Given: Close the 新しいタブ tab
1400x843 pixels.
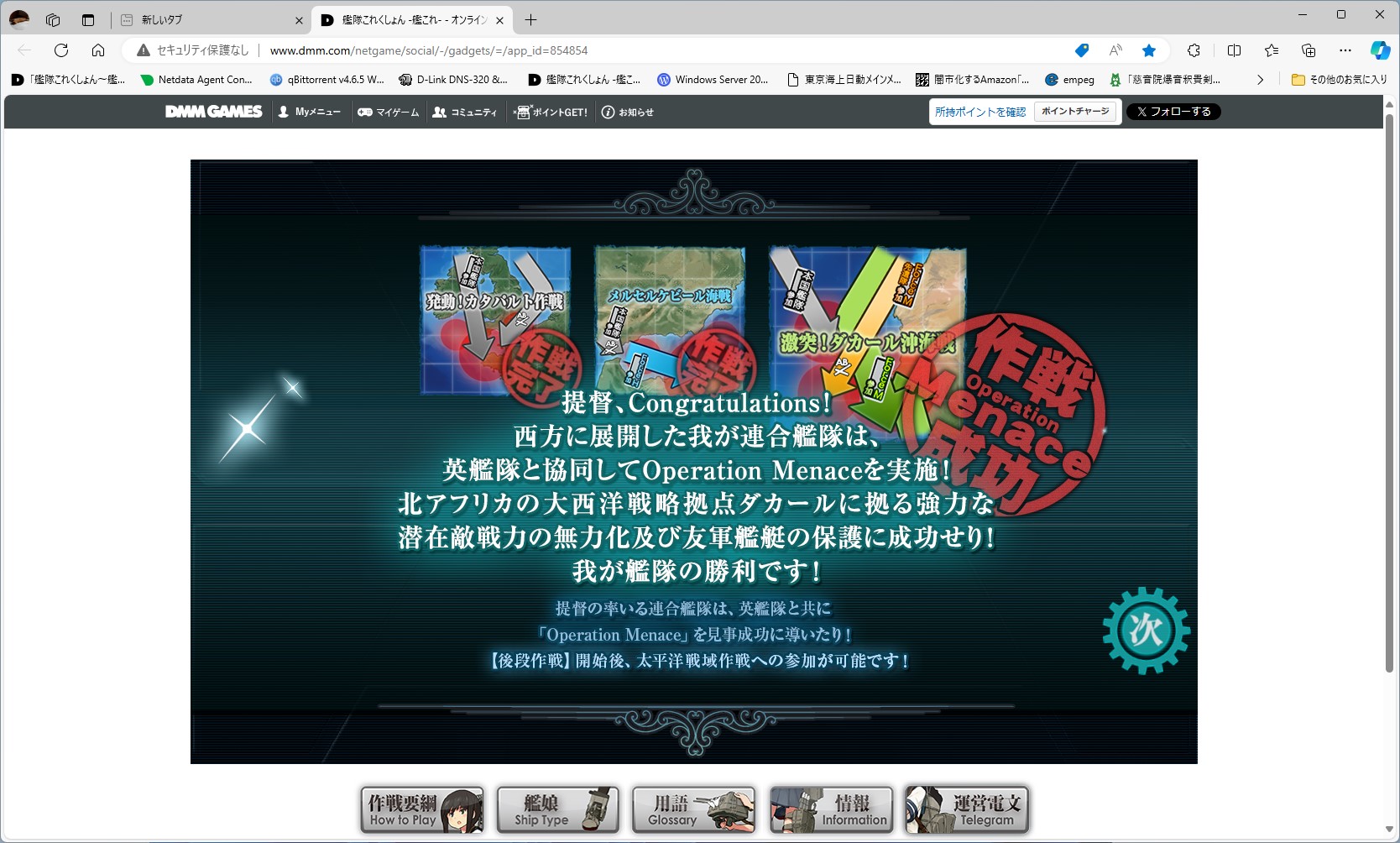Looking at the screenshot, I should pyautogui.click(x=299, y=20).
